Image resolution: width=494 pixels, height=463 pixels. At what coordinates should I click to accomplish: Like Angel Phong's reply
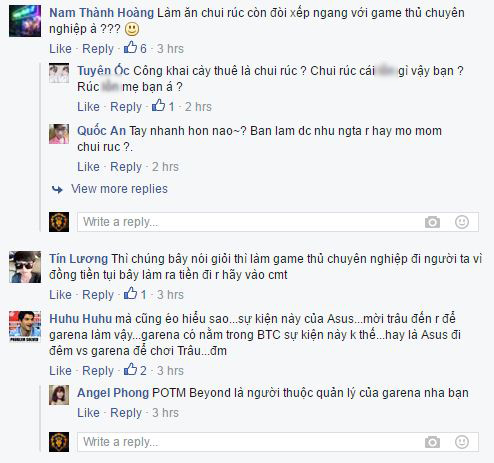click(x=88, y=413)
